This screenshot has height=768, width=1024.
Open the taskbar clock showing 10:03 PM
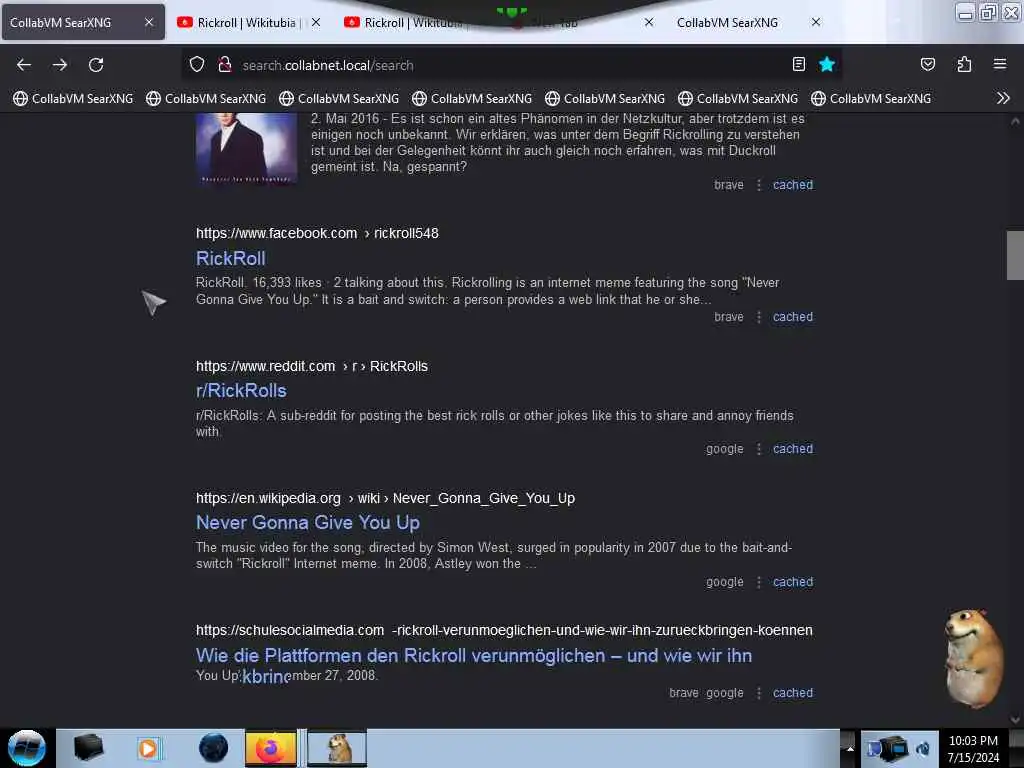tap(973, 749)
